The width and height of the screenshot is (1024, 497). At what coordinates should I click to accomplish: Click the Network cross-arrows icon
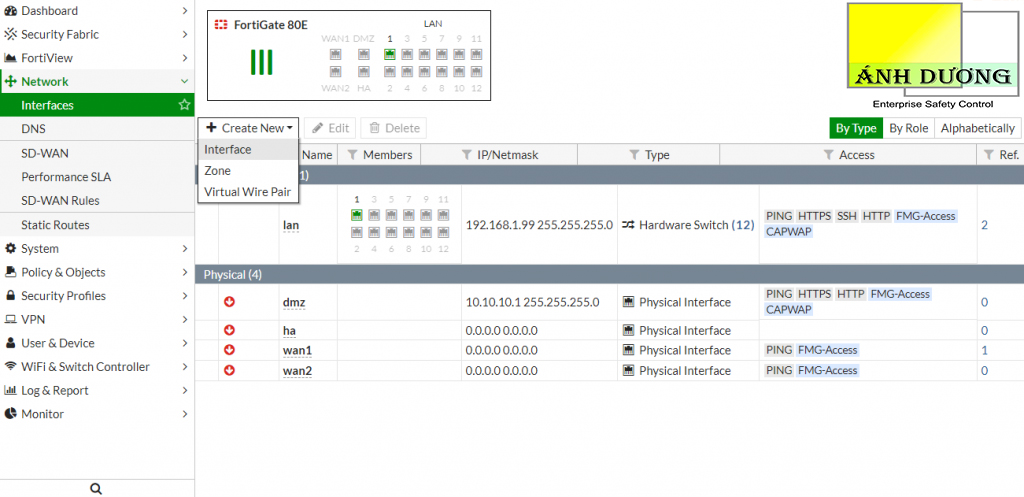click(x=10, y=82)
